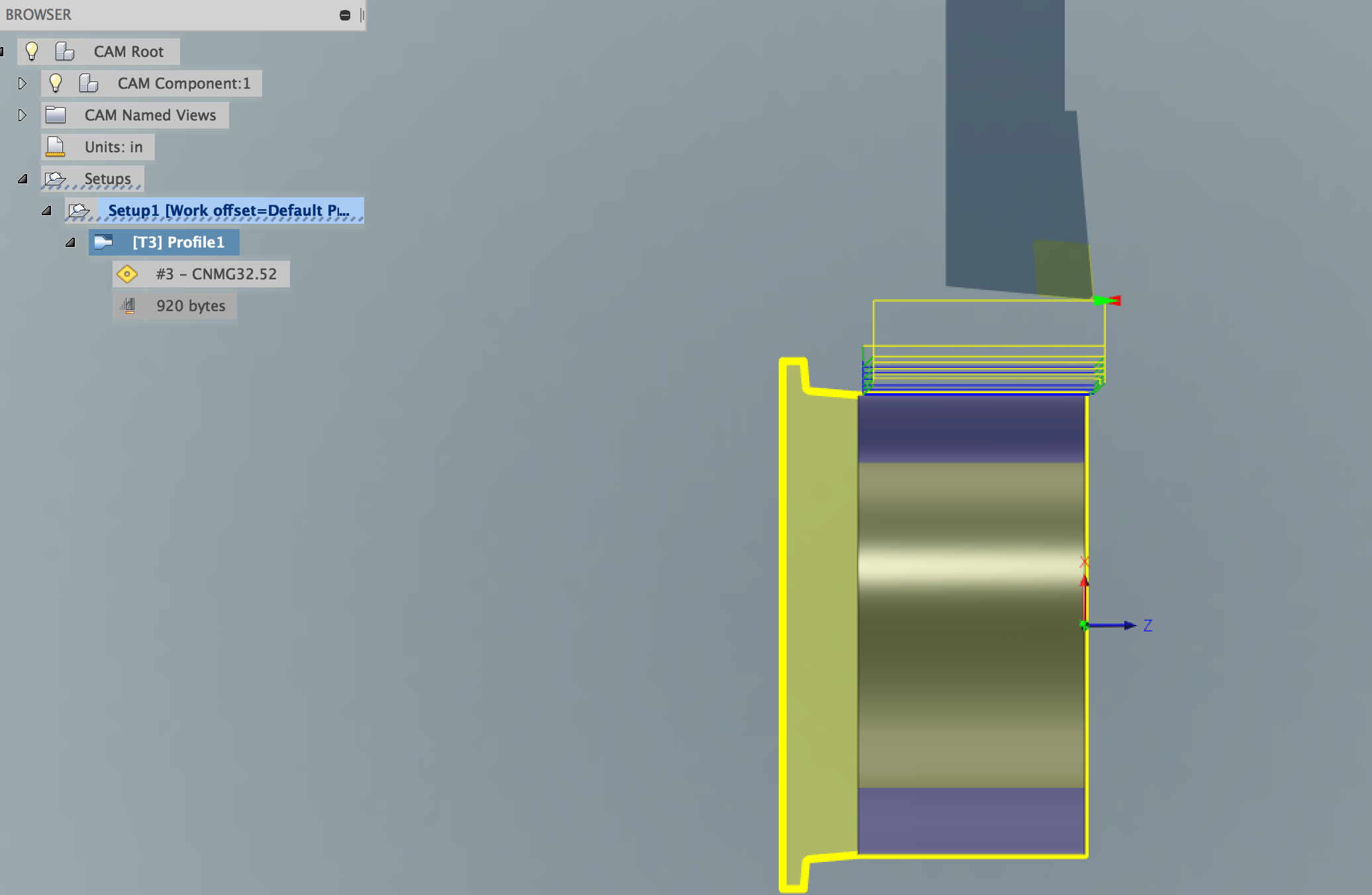Expand the CAM Named Views node
This screenshot has height=895, width=1372.
23,115
